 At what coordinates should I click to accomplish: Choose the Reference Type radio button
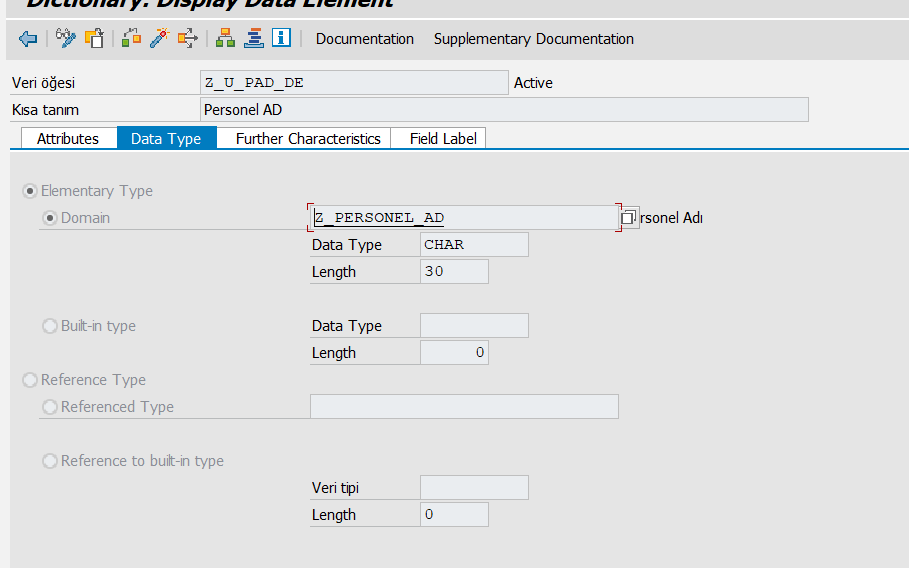point(30,380)
